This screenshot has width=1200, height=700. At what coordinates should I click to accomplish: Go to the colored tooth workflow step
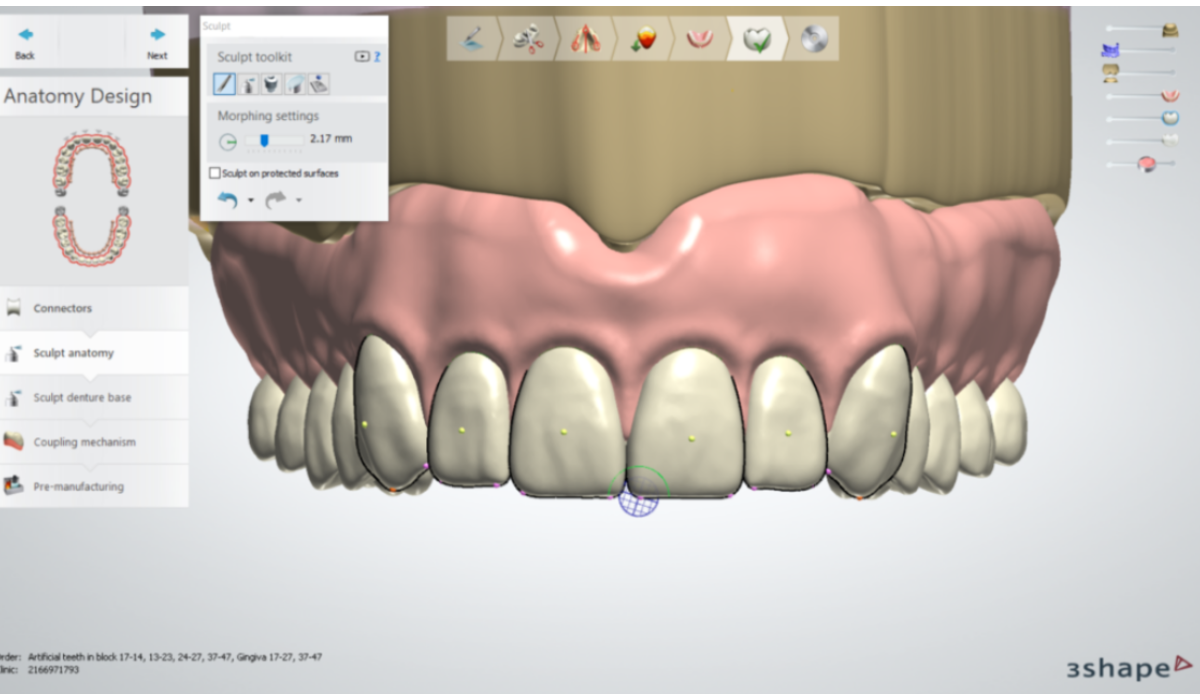click(641, 39)
